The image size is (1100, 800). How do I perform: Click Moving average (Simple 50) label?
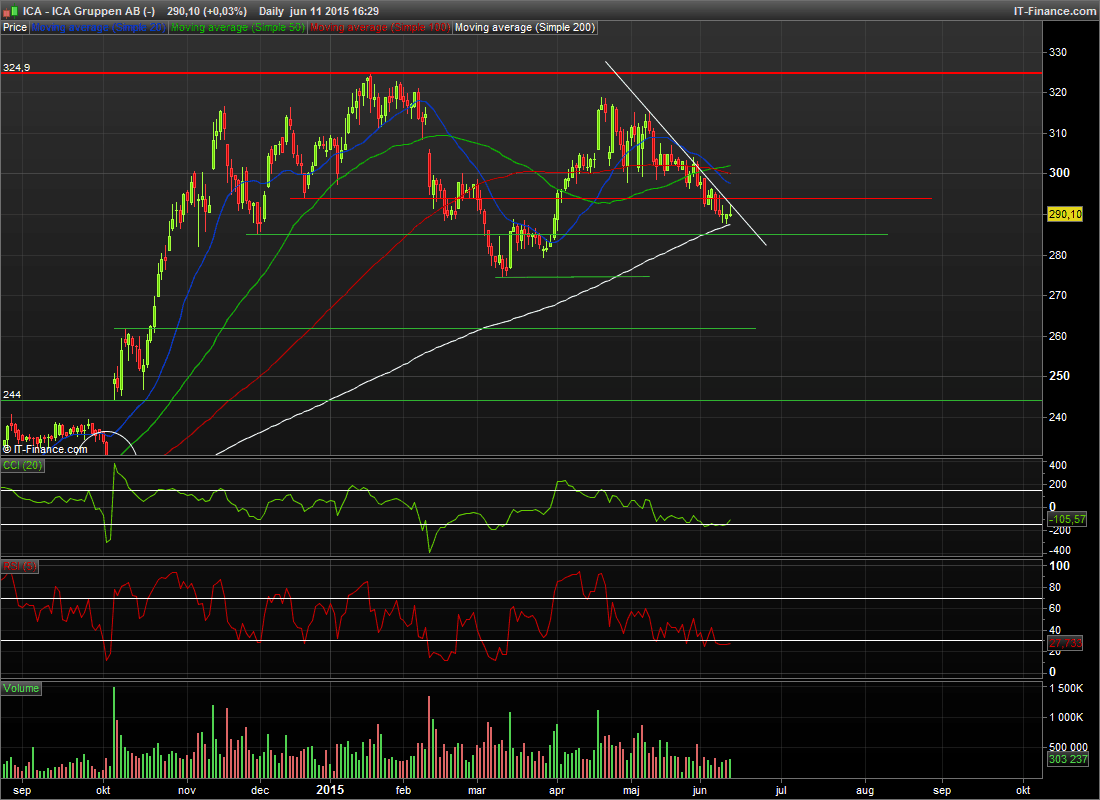click(236, 28)
